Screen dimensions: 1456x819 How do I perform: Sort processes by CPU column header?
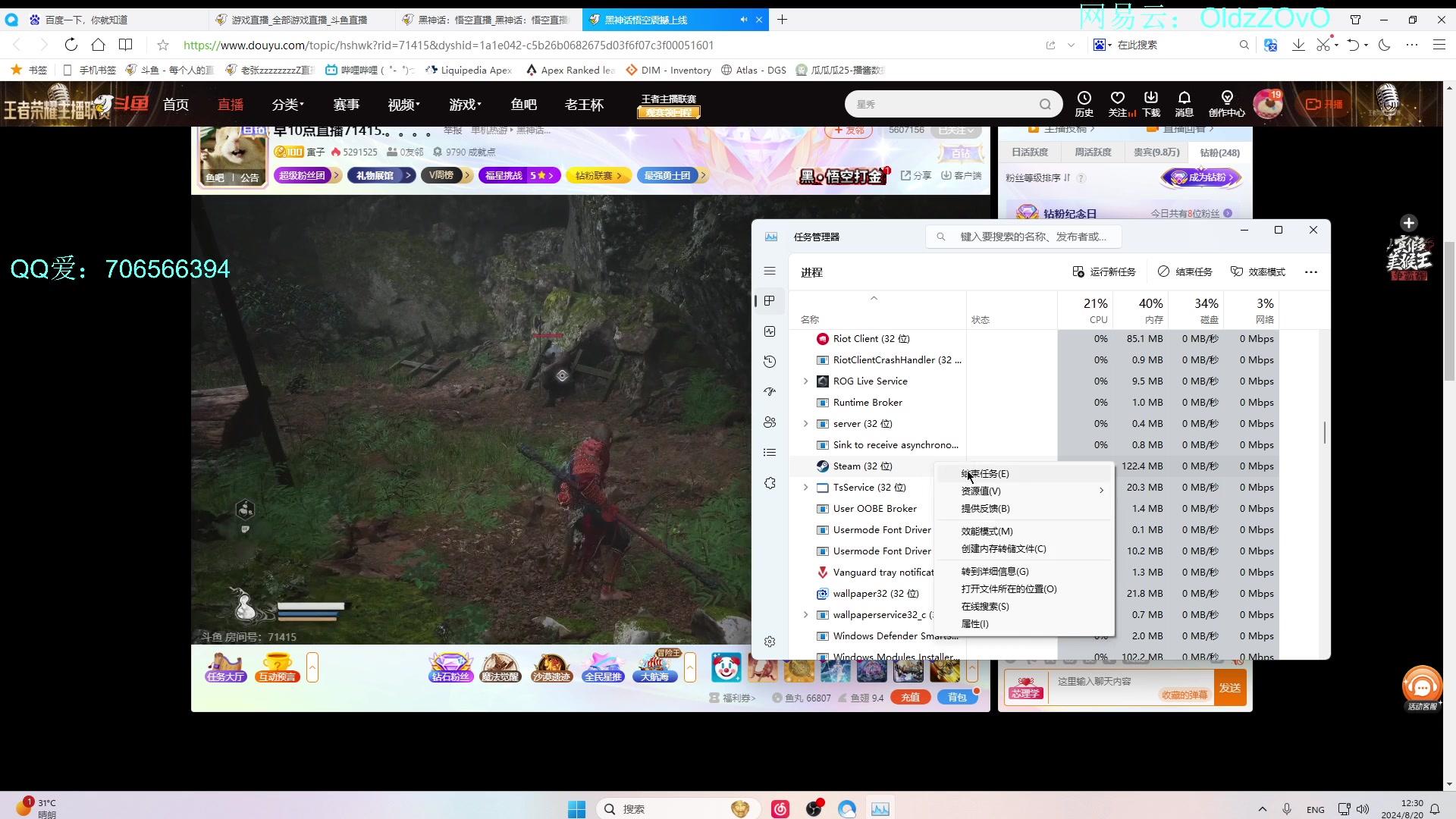click(1084, 310)
